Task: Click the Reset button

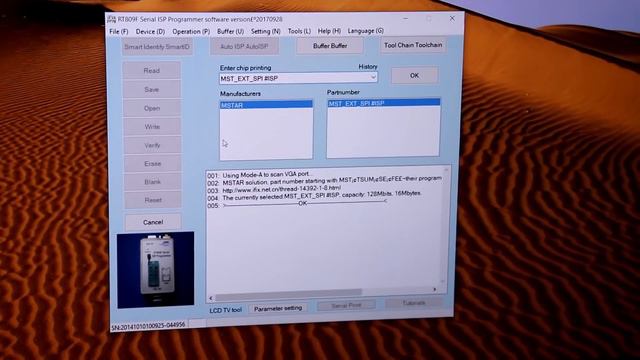Action: (153, 200)
